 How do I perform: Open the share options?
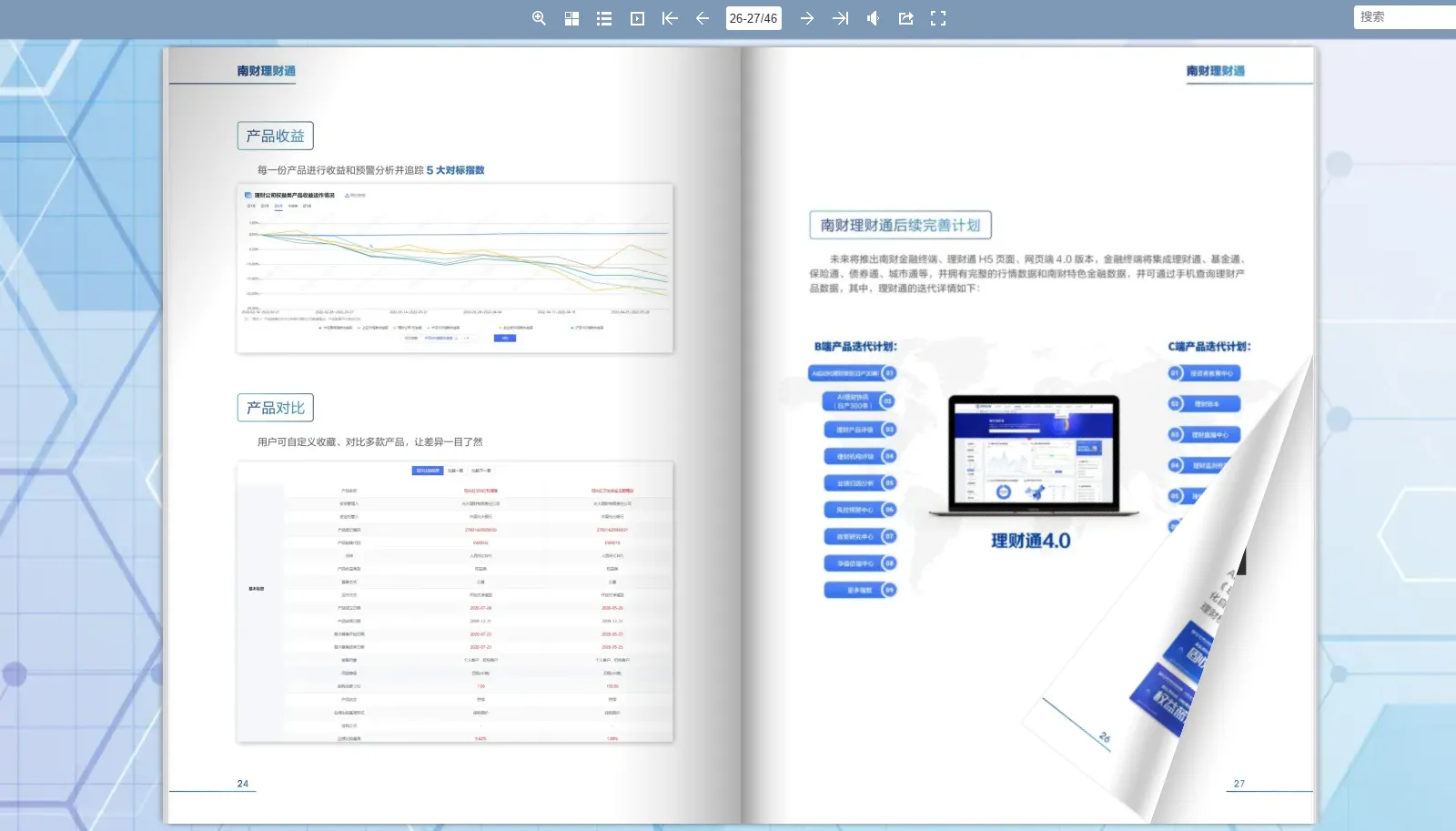click(x=905, y=18)
